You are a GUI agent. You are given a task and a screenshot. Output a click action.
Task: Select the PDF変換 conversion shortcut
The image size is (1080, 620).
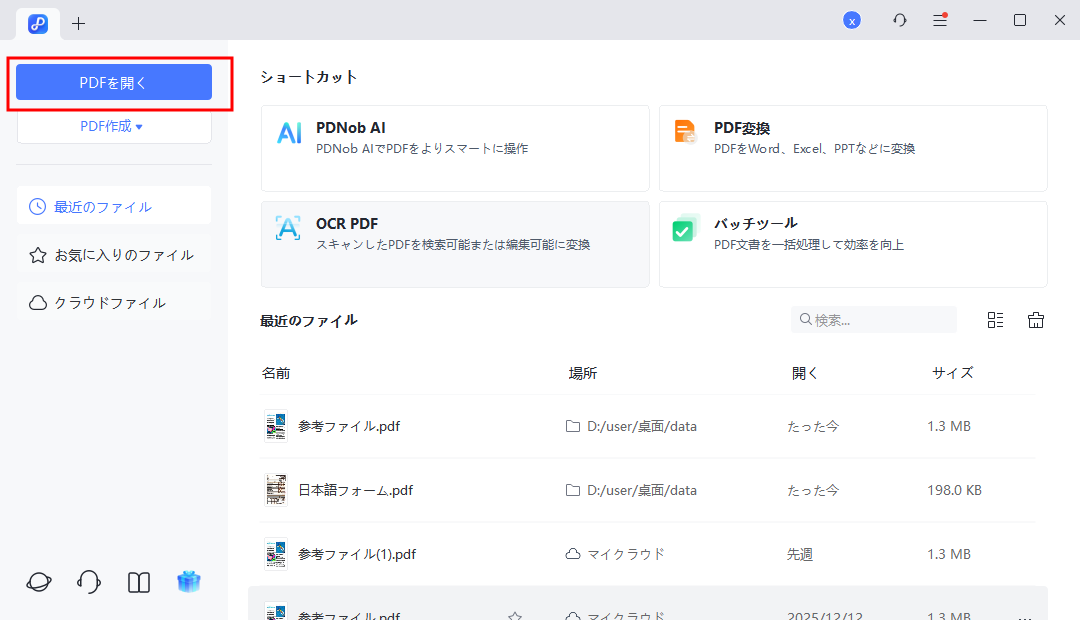click(853, 148)
